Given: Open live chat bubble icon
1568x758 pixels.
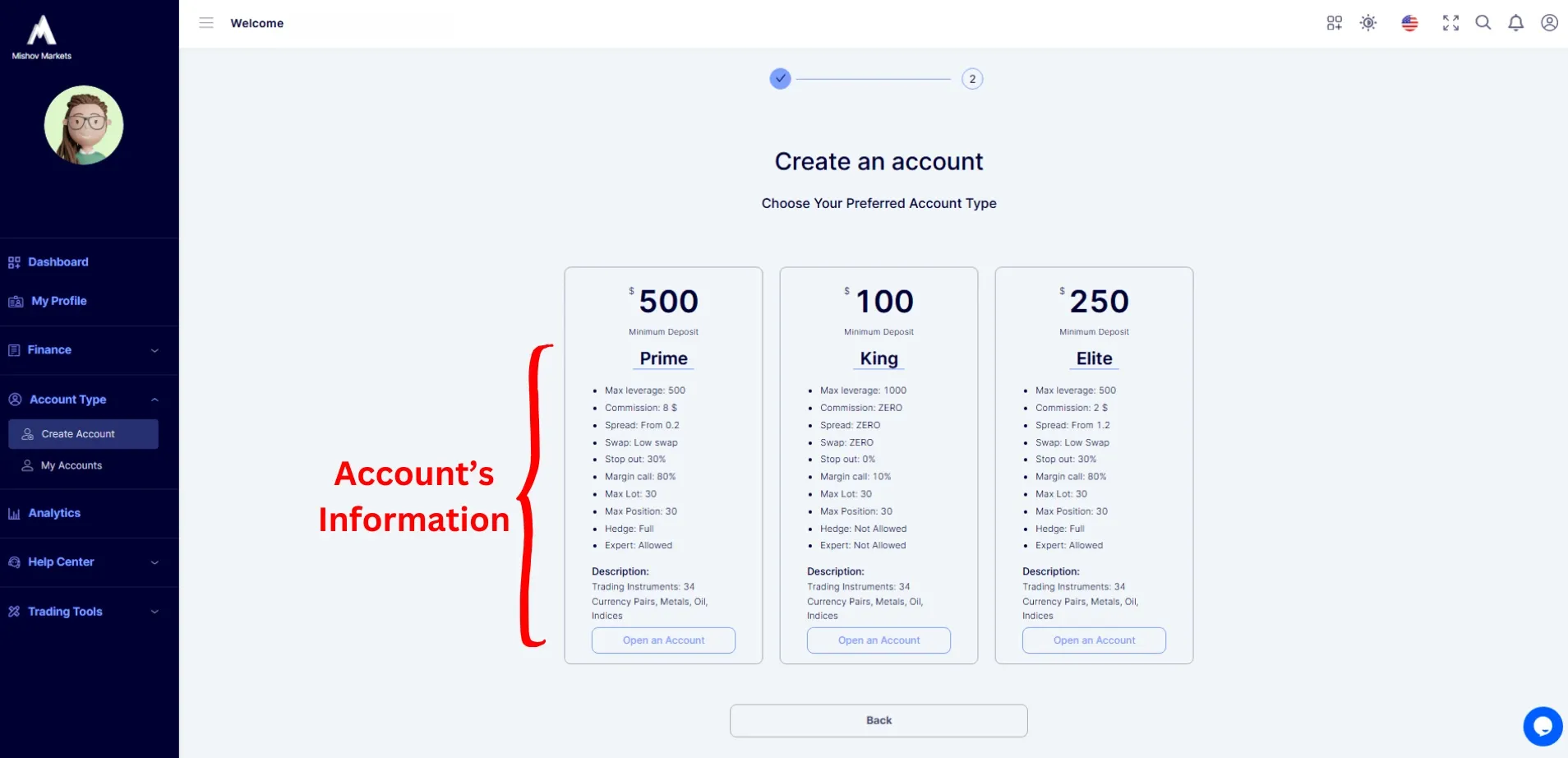Looking at the screenshot, I should pos(1543,726).
